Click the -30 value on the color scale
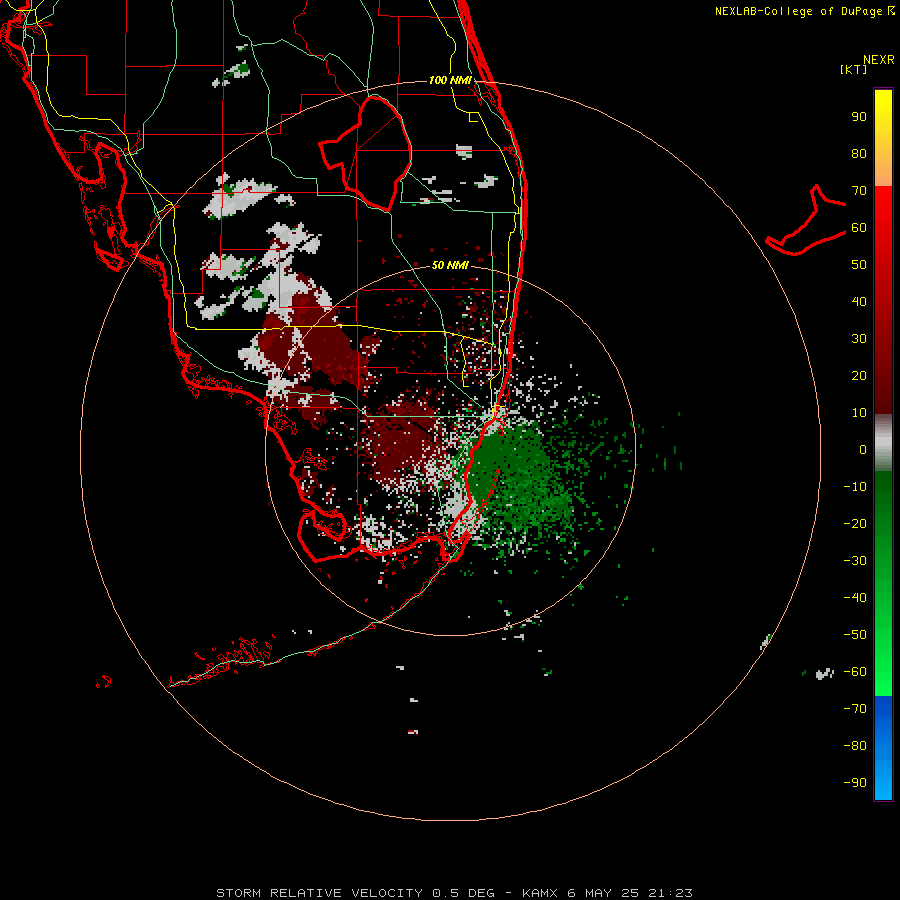Image resolution: width=900 pixels, height=900 pixels. point(855,561)
